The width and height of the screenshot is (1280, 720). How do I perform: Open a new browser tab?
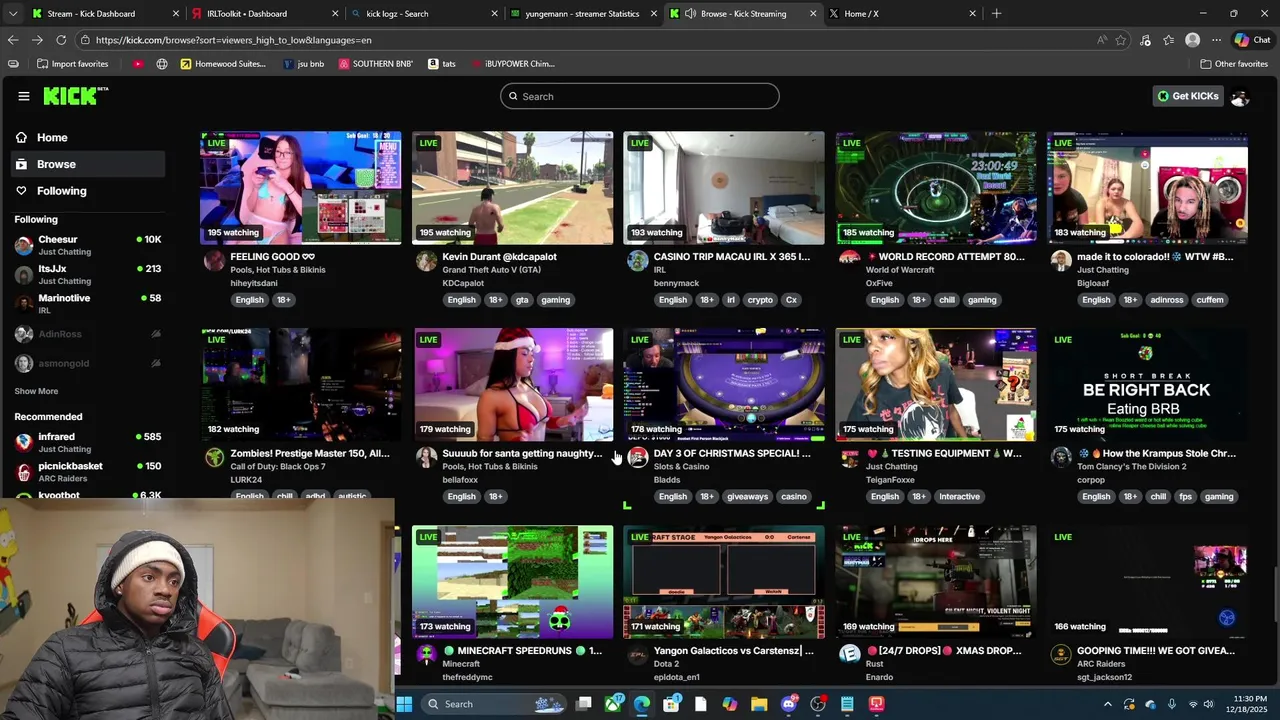point(996,14)
